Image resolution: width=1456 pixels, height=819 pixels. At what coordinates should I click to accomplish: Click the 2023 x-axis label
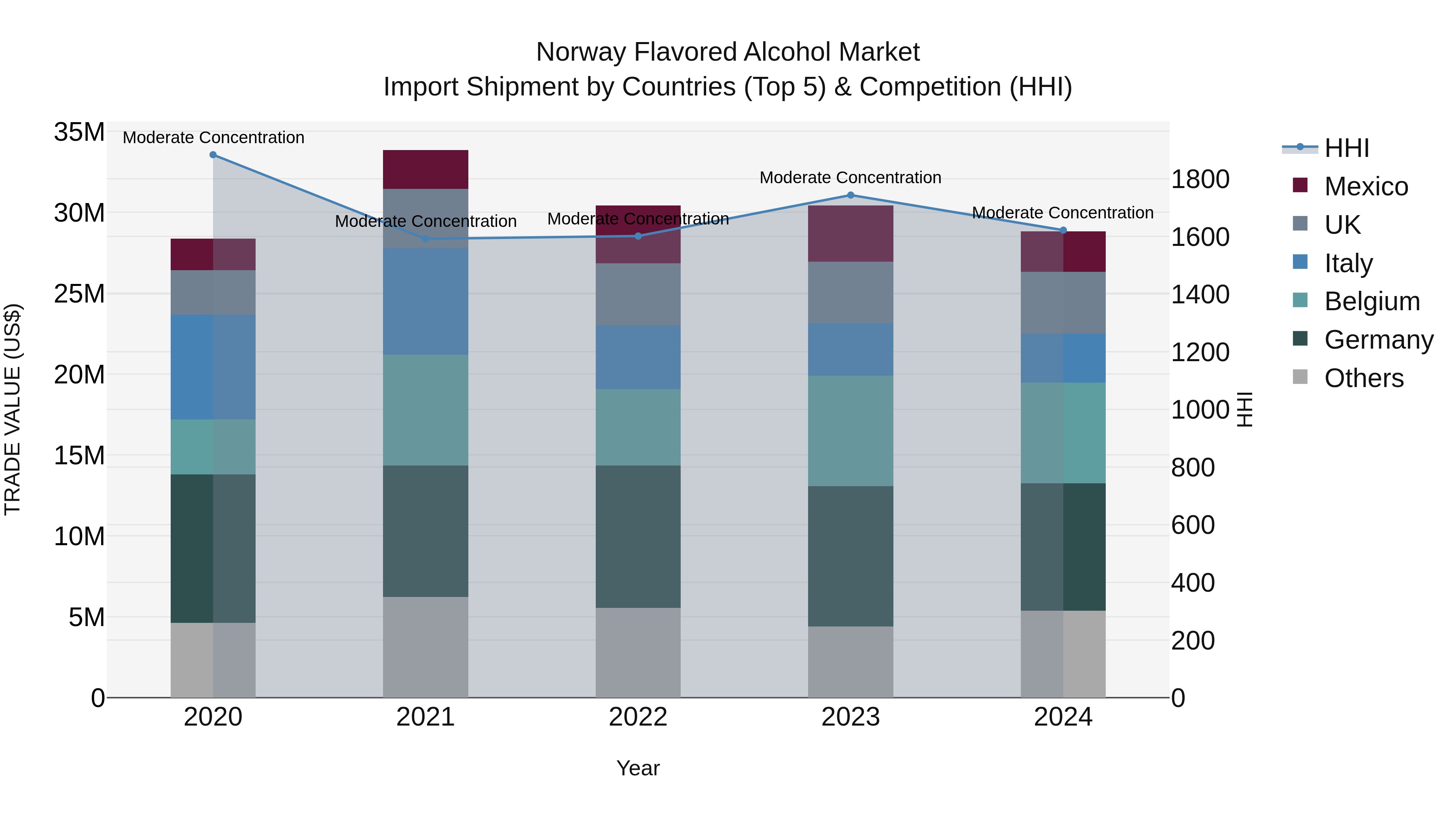(x=851, y=717)
